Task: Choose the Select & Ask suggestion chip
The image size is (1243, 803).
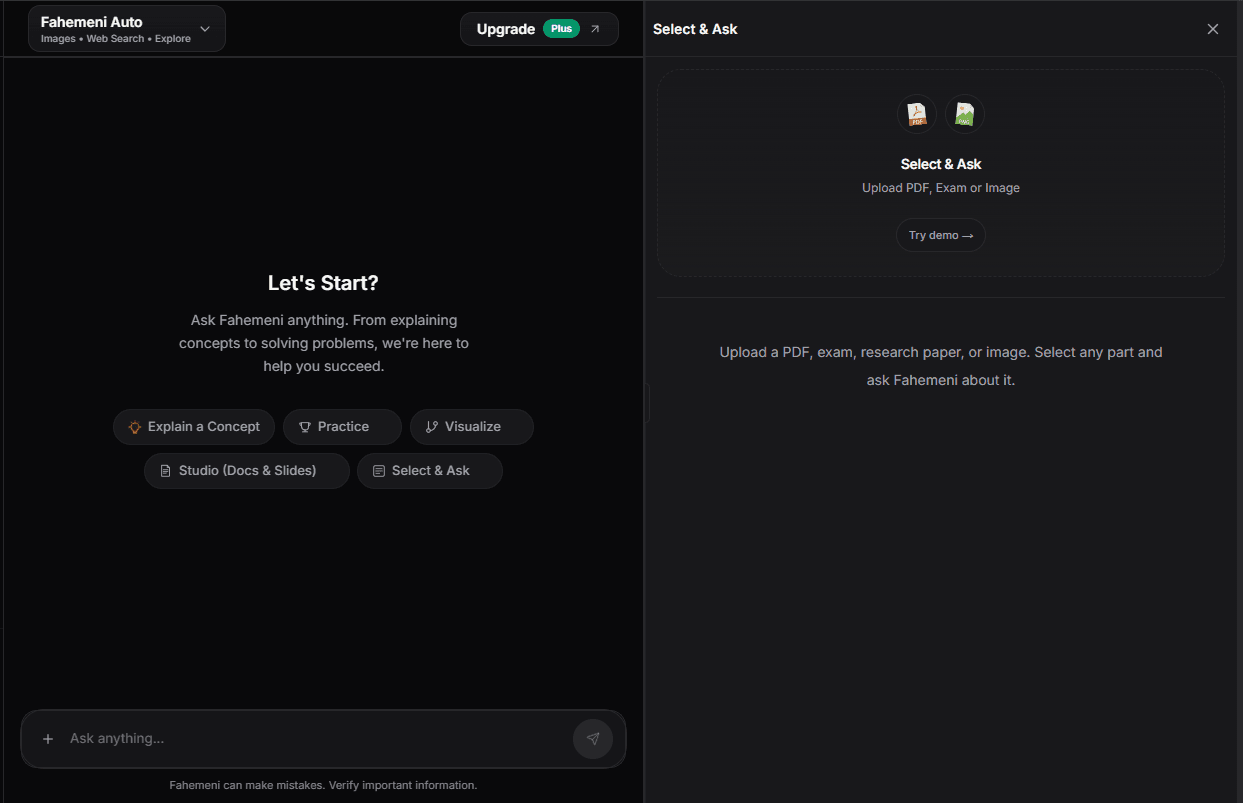Action: point(430,471)
